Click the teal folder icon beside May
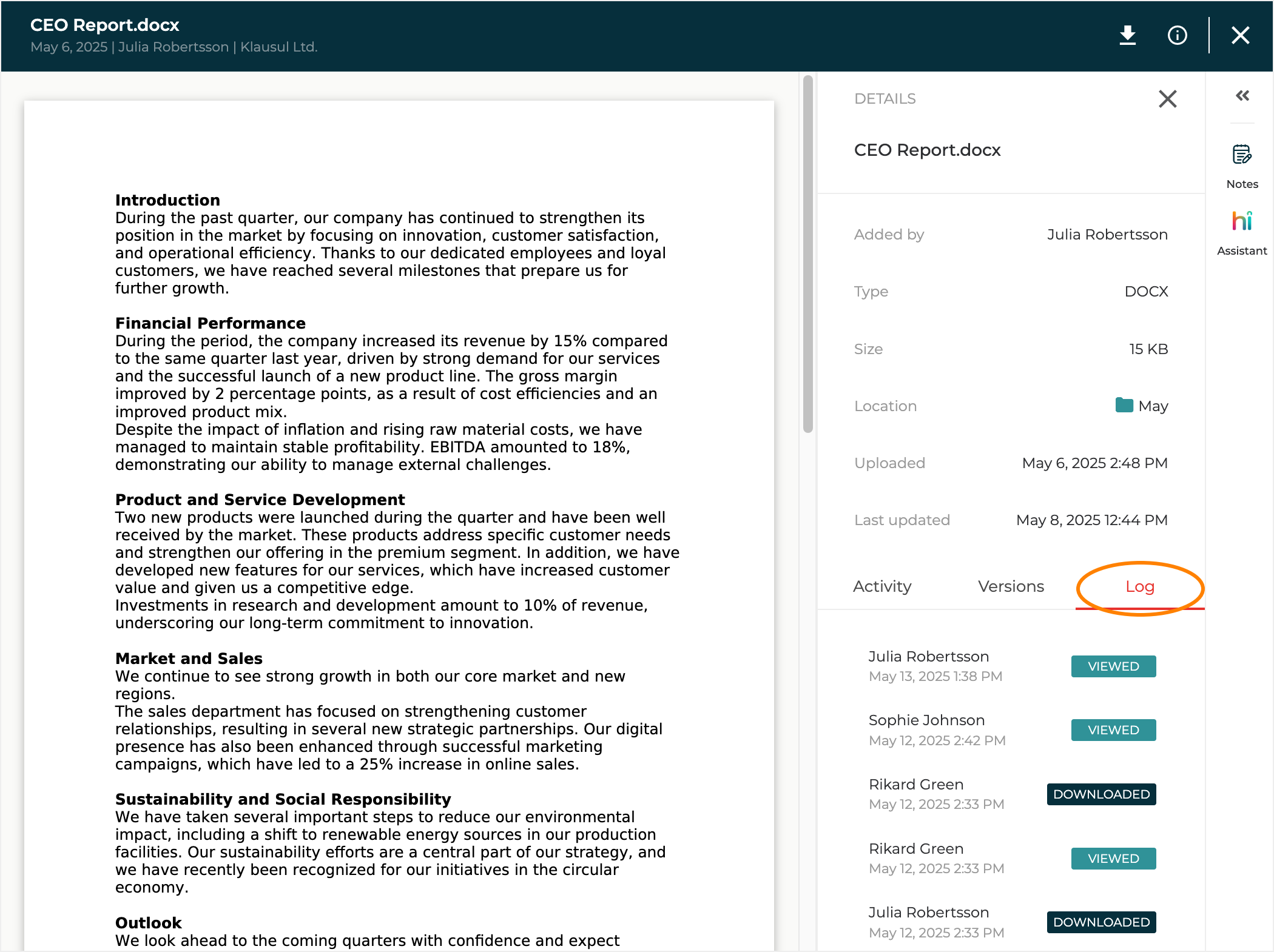Viewport: 1274px width, 952px height. click(1124, 405)
